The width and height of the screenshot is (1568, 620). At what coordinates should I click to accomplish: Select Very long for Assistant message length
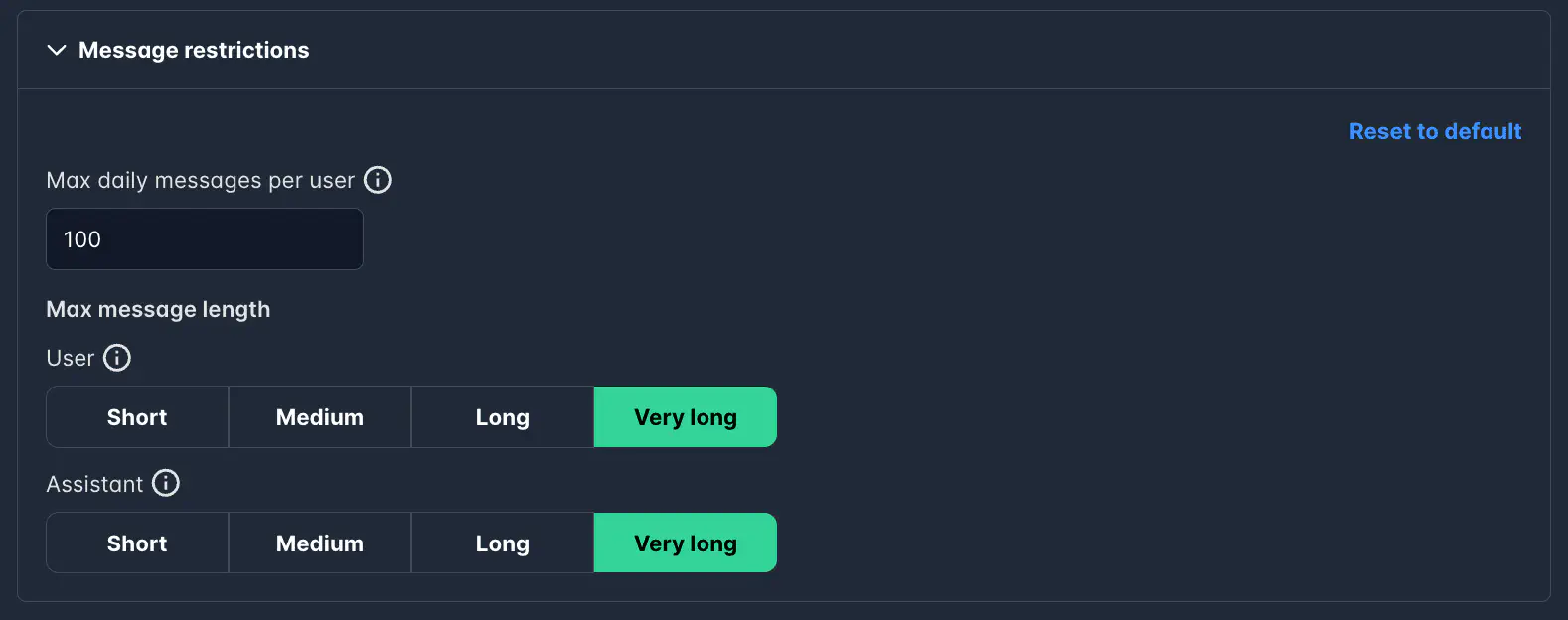click(686, 543)
